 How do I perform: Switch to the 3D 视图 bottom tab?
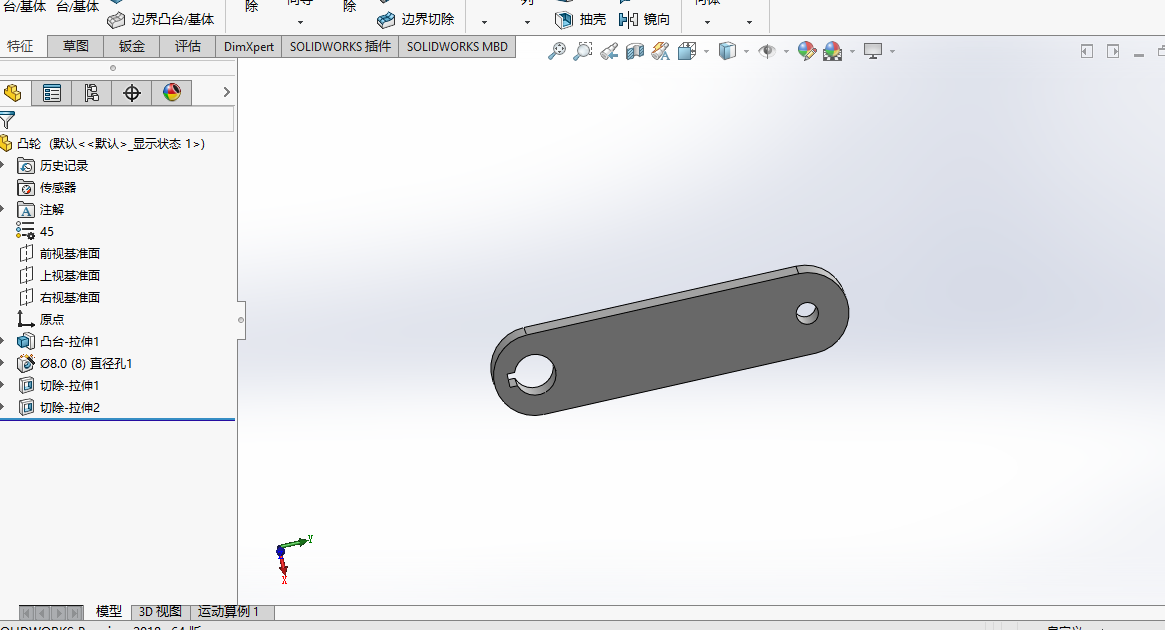(x=160, y=611)
